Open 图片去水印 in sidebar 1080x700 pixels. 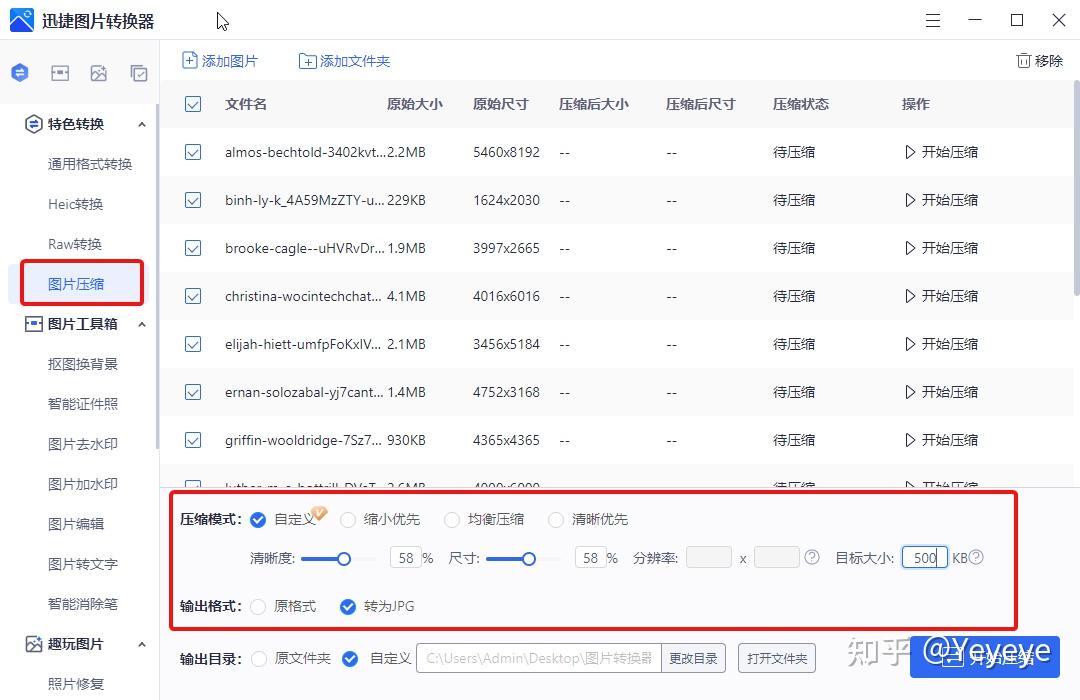coord(83,444)
